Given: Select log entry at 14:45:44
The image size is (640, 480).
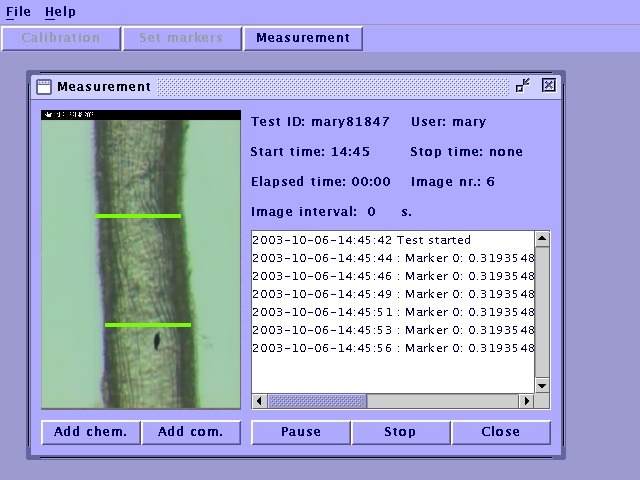Looking at the screenshot, I should [x=393, y=258].
